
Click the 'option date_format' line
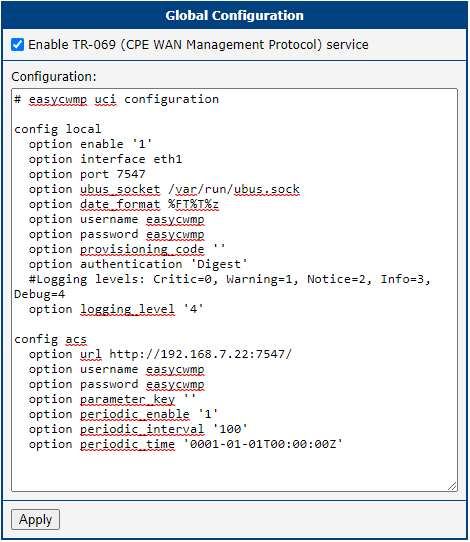click(x=124, y=204)
